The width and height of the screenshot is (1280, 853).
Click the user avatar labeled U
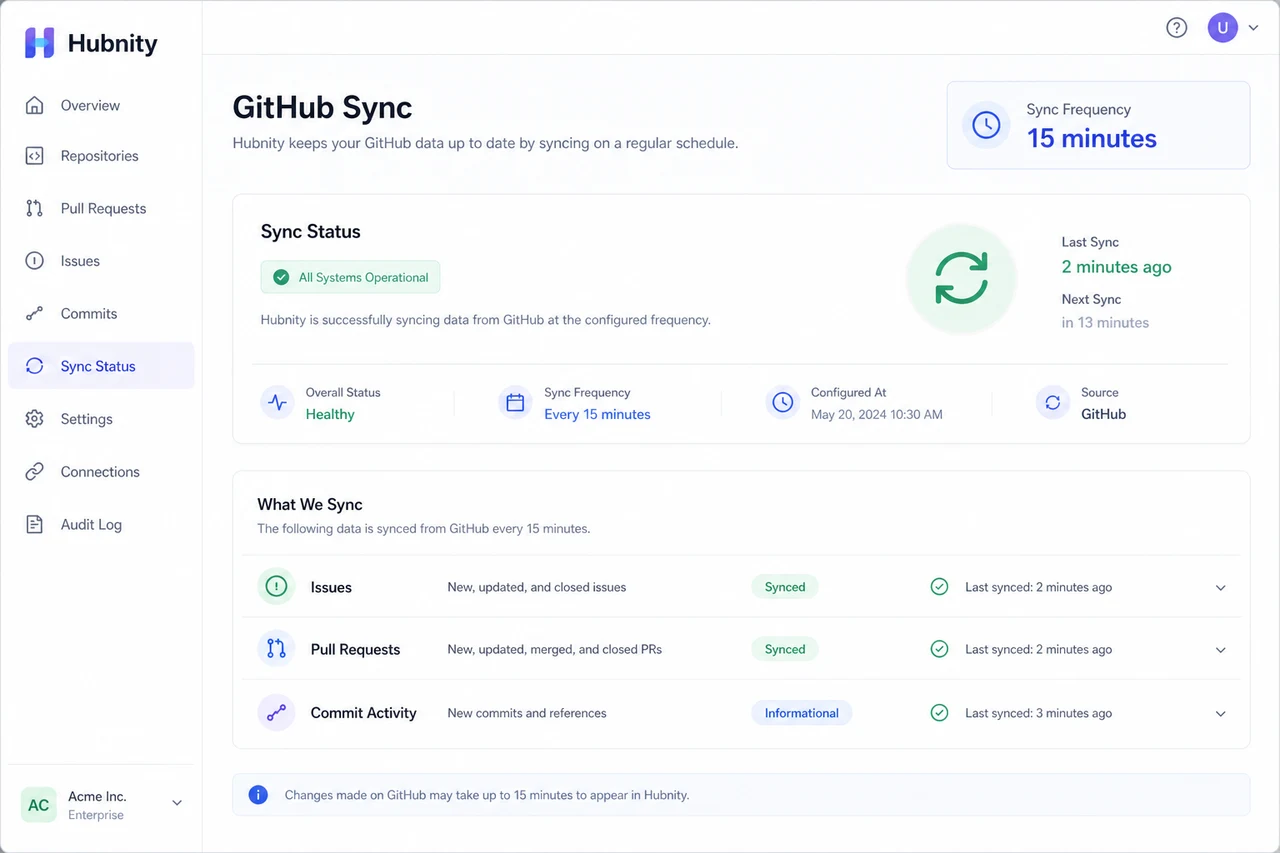[x=1223, y=28]
